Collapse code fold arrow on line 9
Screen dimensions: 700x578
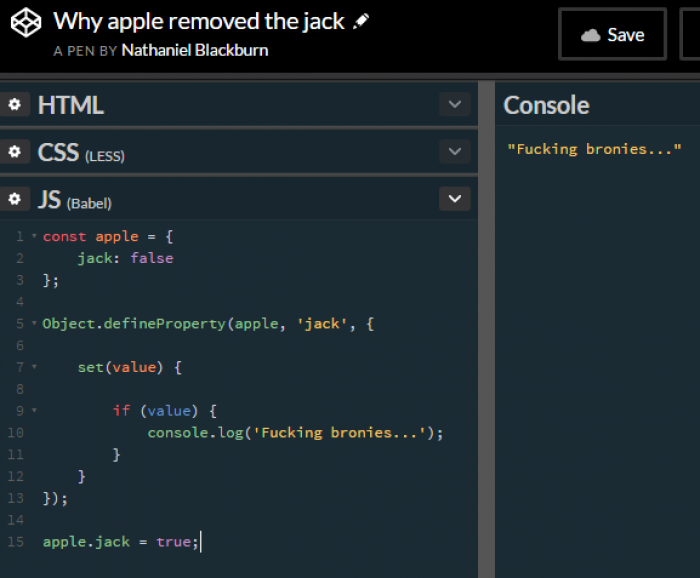34,410
